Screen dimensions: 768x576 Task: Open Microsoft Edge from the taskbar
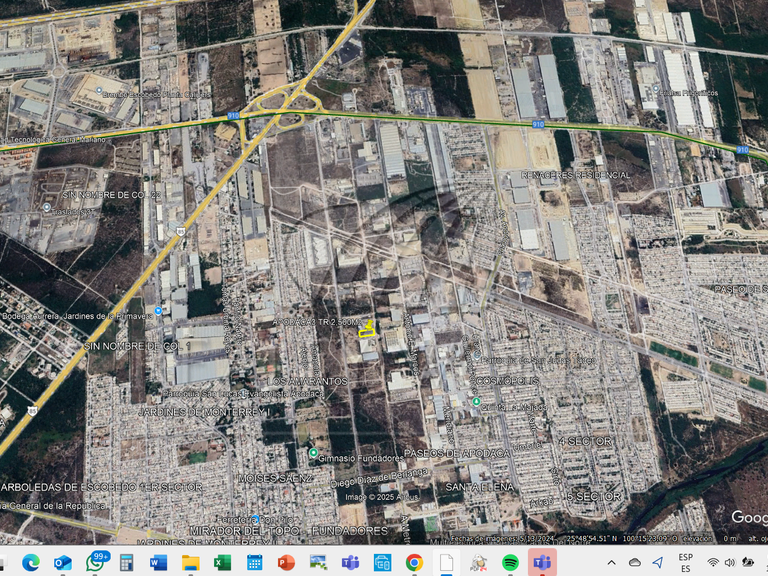pyautogui.click(x=31, y=562)
